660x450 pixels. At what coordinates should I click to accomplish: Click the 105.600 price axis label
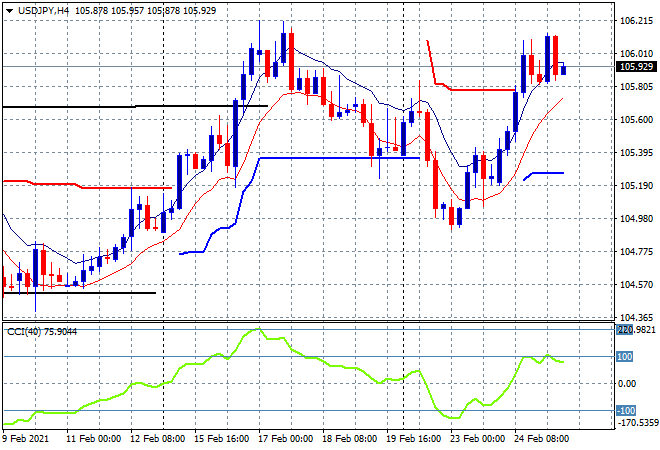(x=637, y=120)
